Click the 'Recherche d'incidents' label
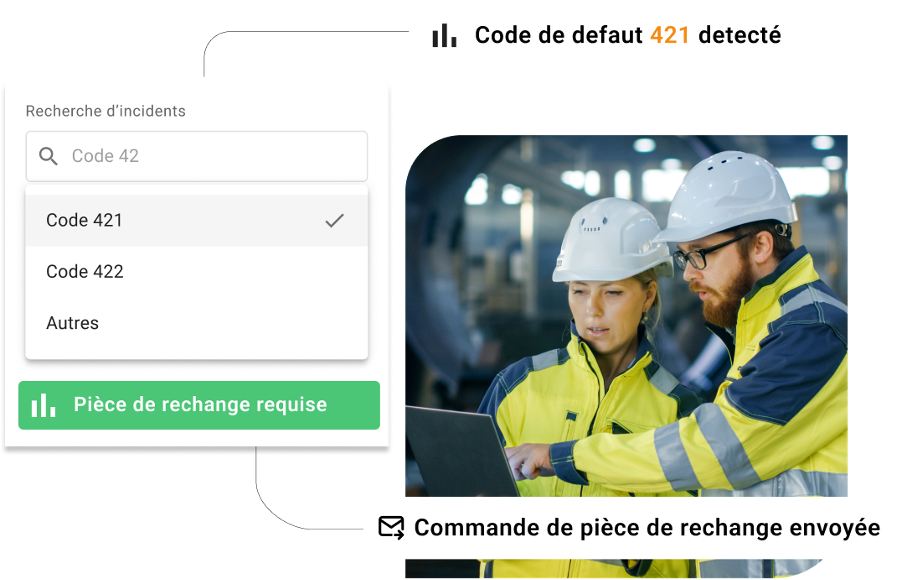Screen dimensions: 908x580 tap(105, 111)
